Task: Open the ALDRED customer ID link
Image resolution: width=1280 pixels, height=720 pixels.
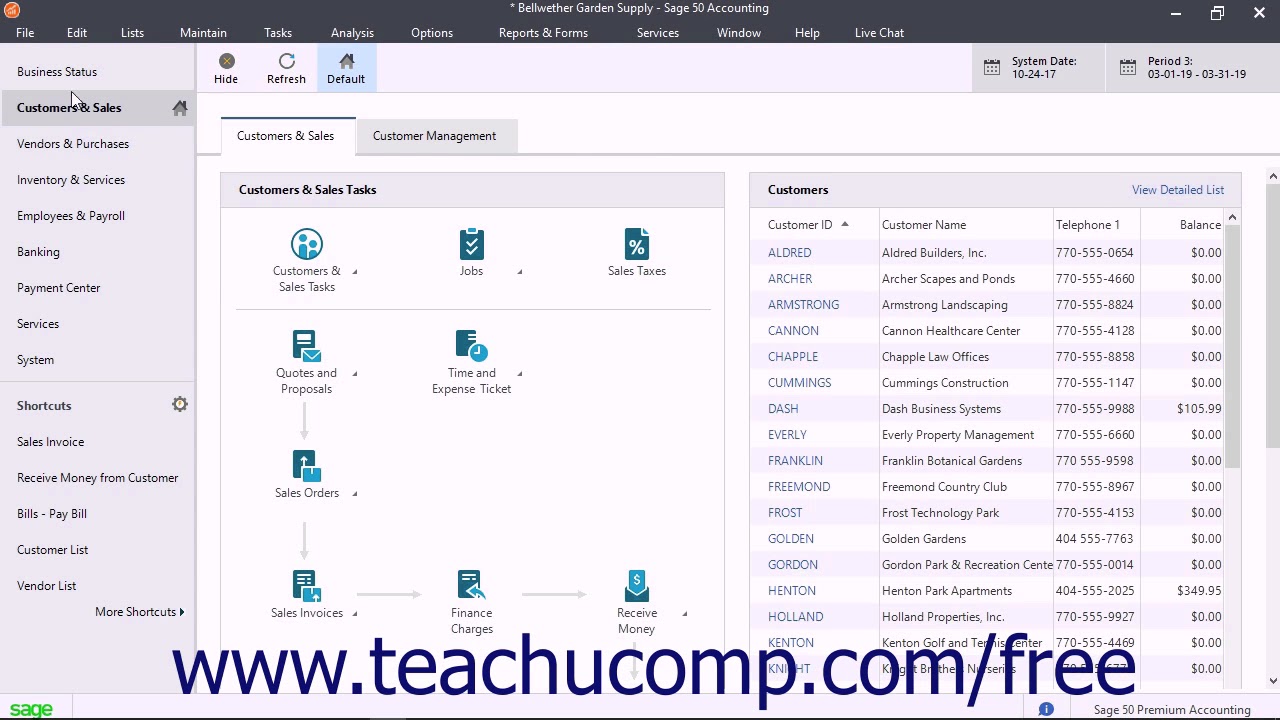Action: point(789,253)
